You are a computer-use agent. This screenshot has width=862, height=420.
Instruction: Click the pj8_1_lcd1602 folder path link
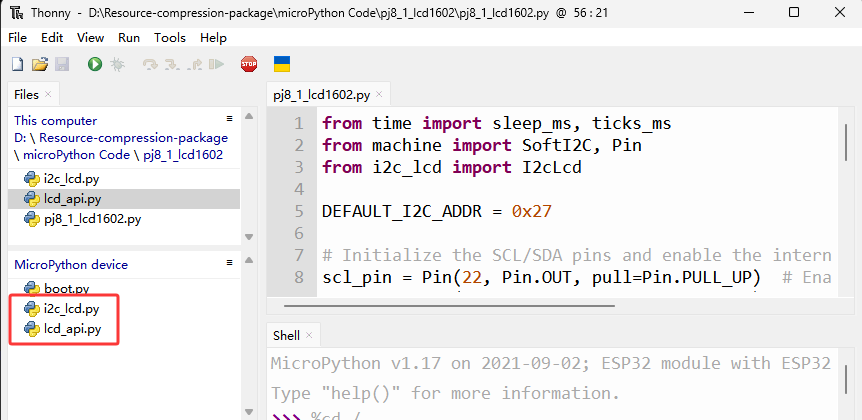point(183,155)
